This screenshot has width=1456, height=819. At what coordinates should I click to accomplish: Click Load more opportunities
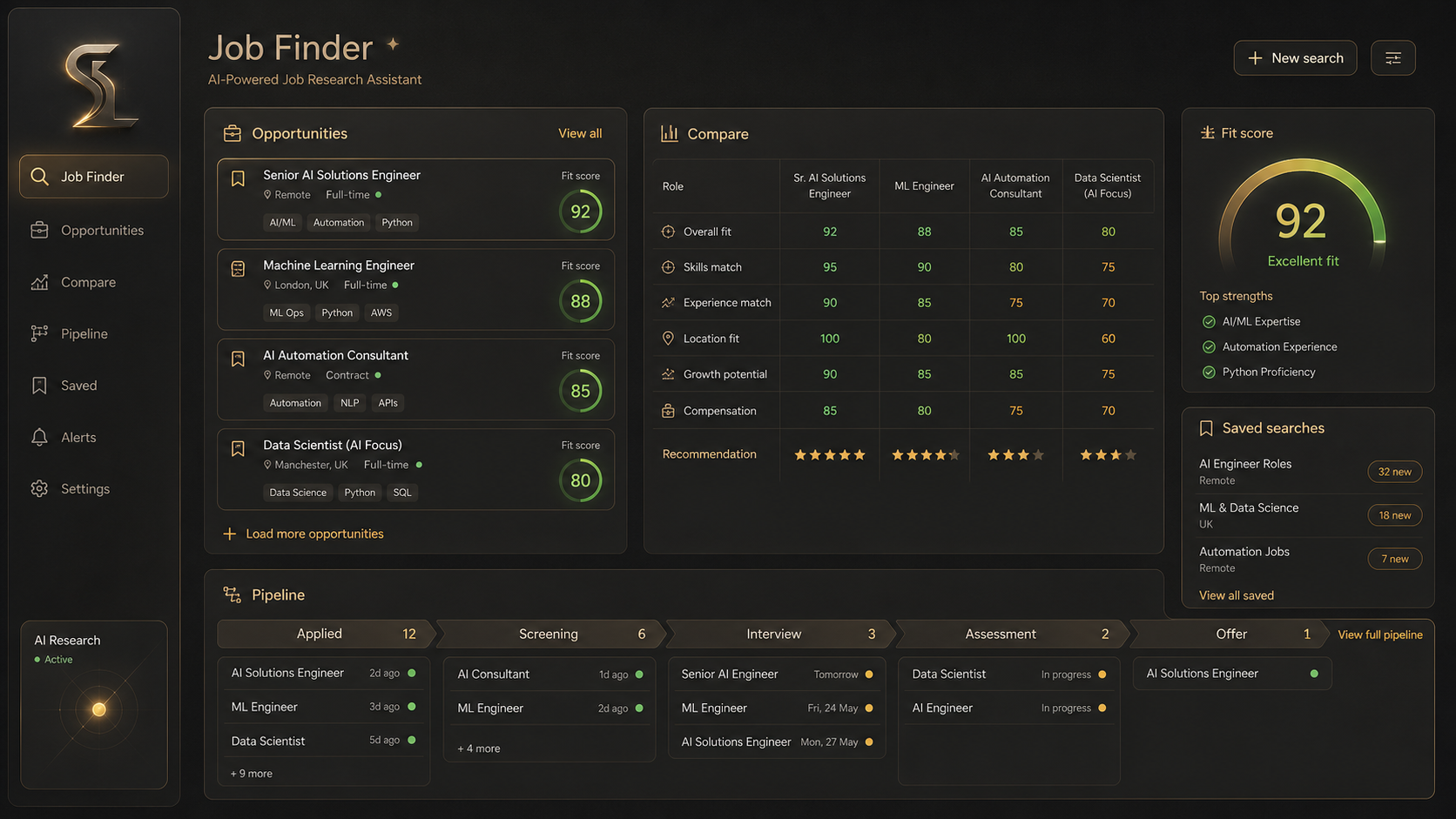point(303,534)
